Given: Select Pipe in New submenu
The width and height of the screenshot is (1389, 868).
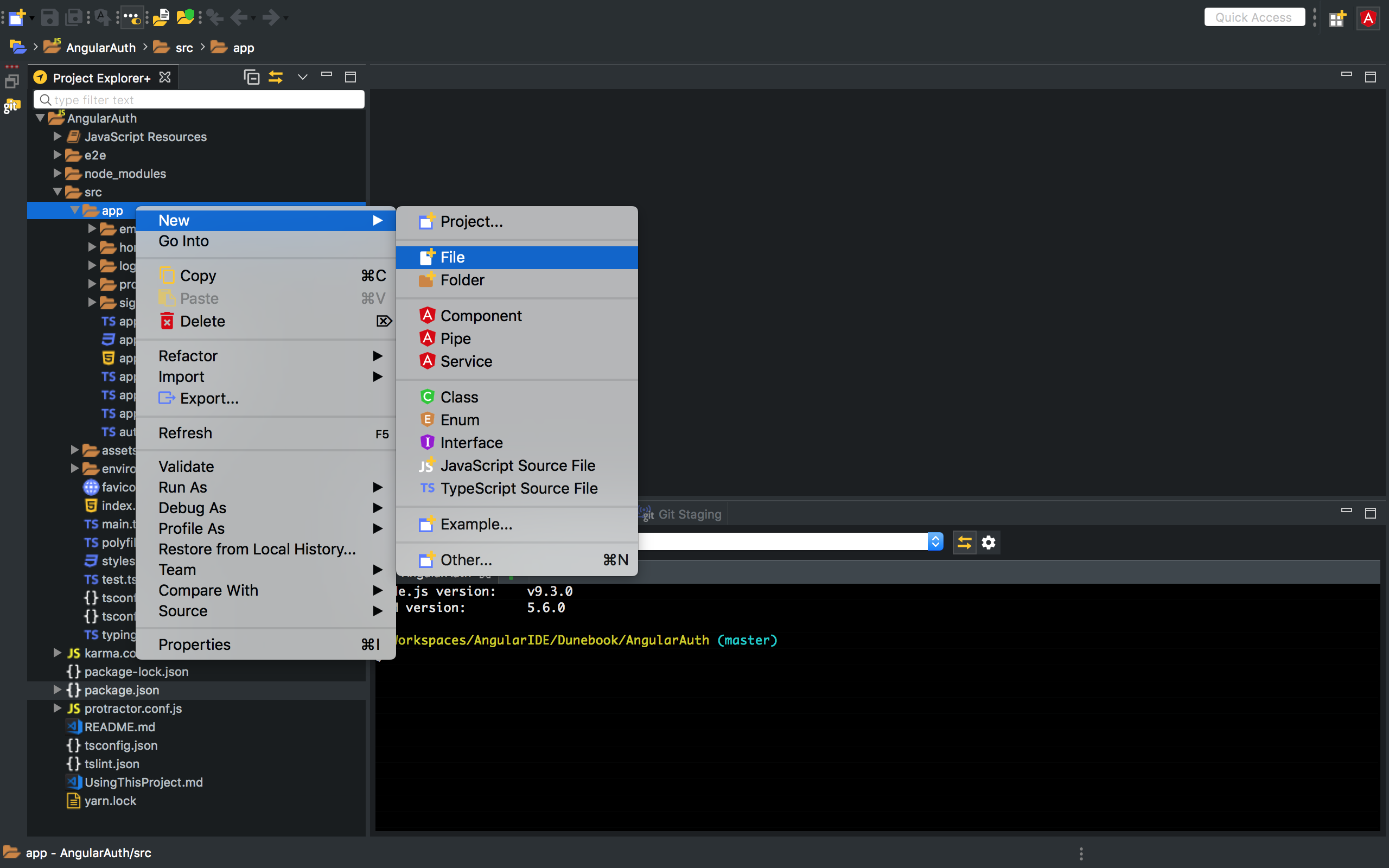Looking at the screenshot, I should tap(517, 339).
